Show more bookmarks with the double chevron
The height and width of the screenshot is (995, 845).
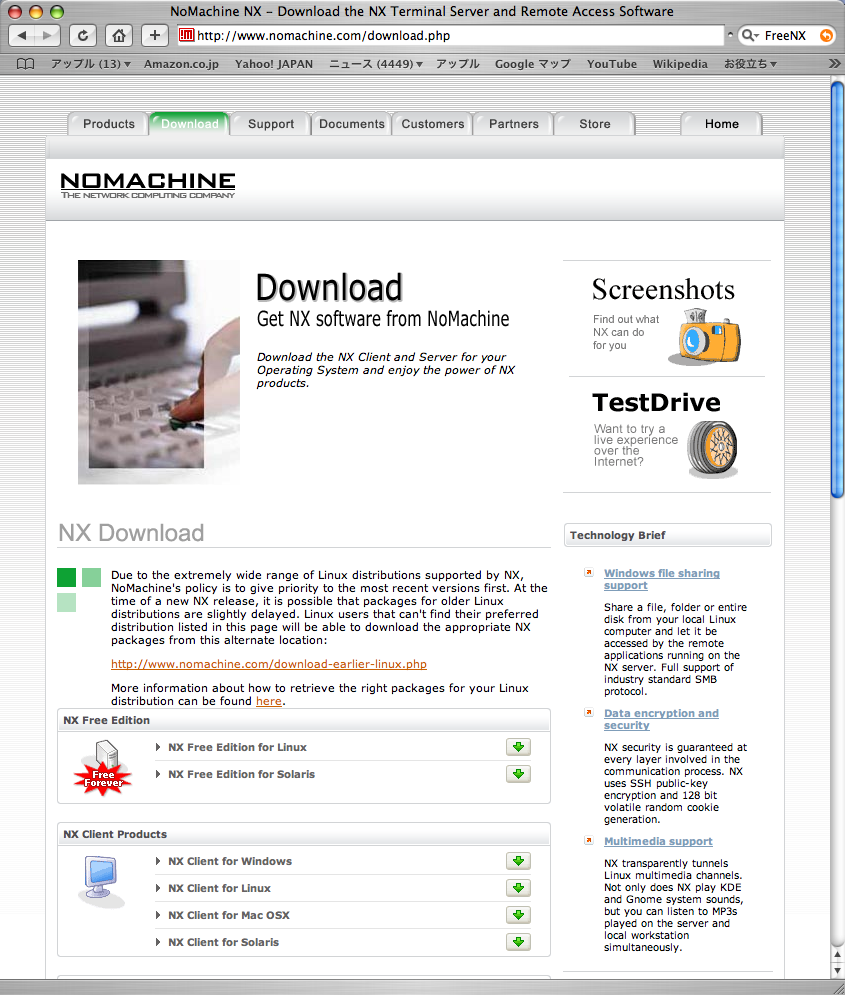pos(835,63)
